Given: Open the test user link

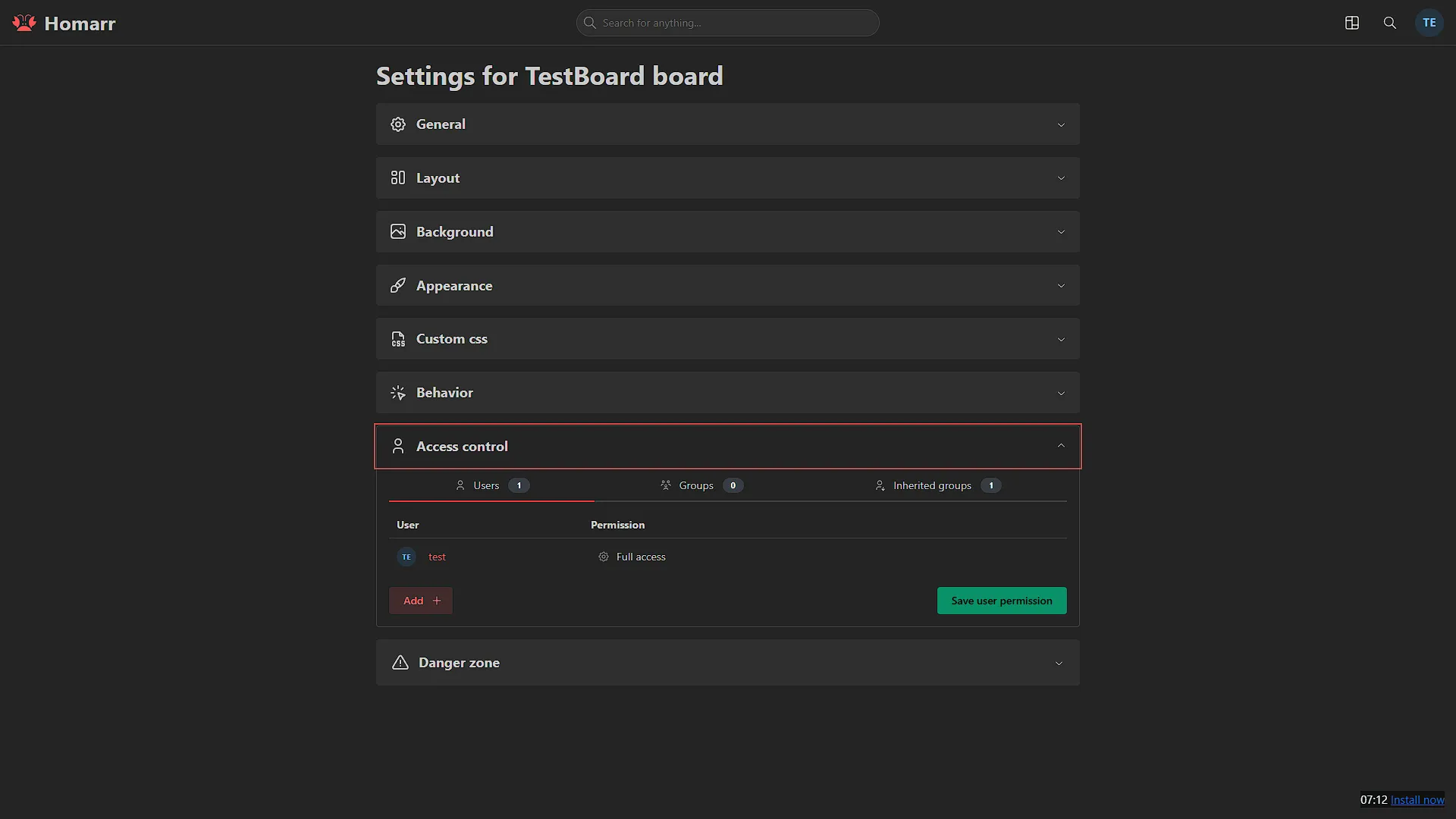Looking at the screenshot, I should click(x=437, y=557).
